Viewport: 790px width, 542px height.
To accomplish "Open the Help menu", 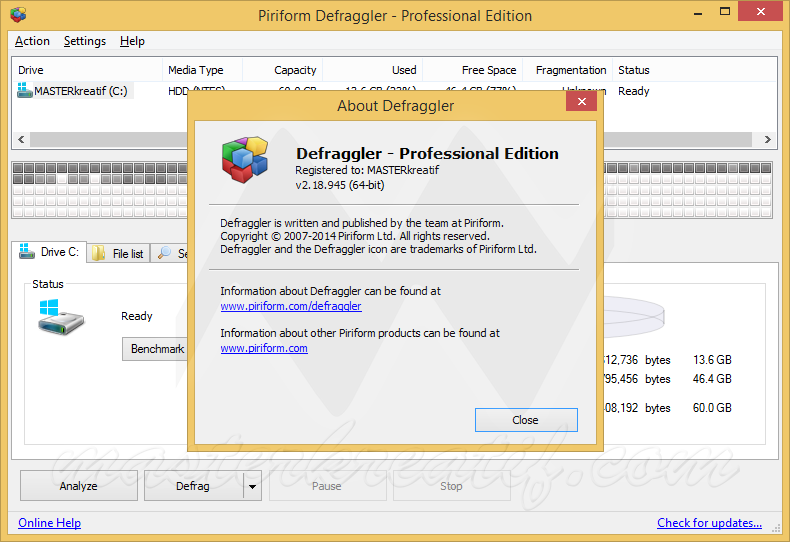I will [132, 41].
